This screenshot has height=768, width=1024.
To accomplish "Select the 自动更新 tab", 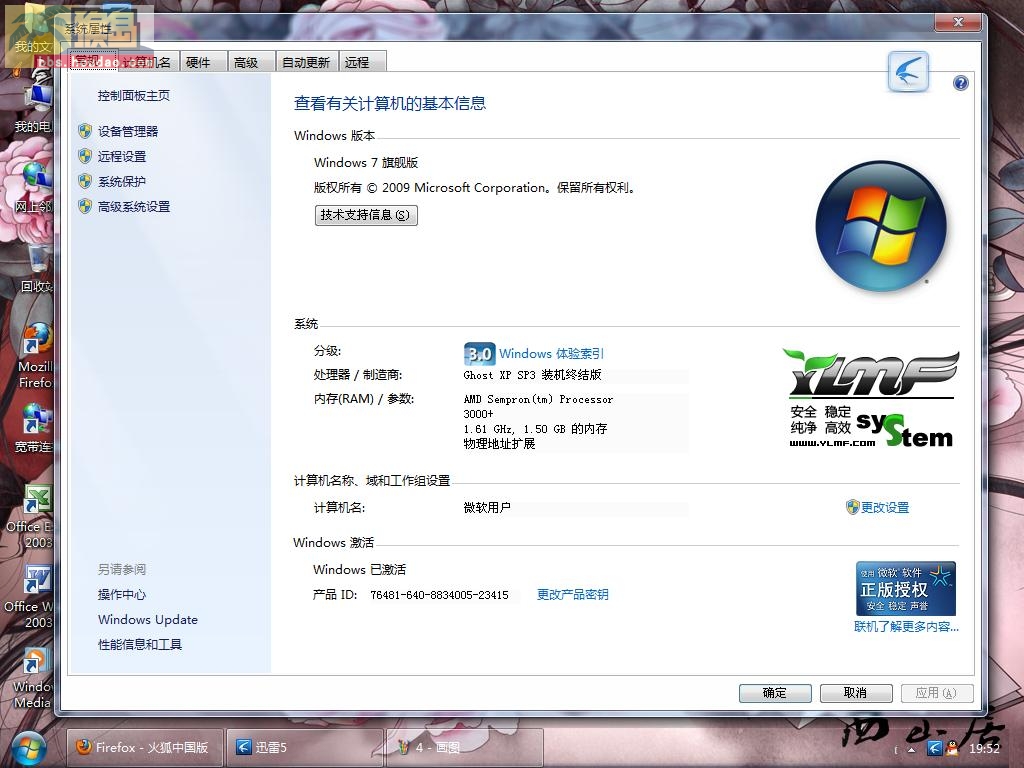I will click(x=306, y=62).
